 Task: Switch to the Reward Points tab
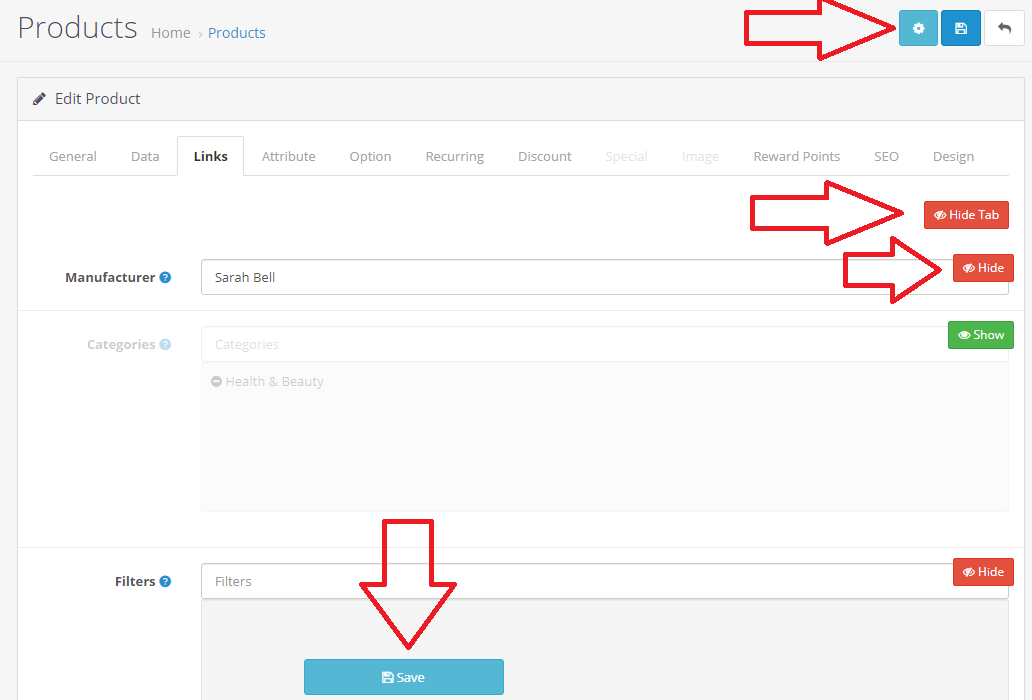797,157
